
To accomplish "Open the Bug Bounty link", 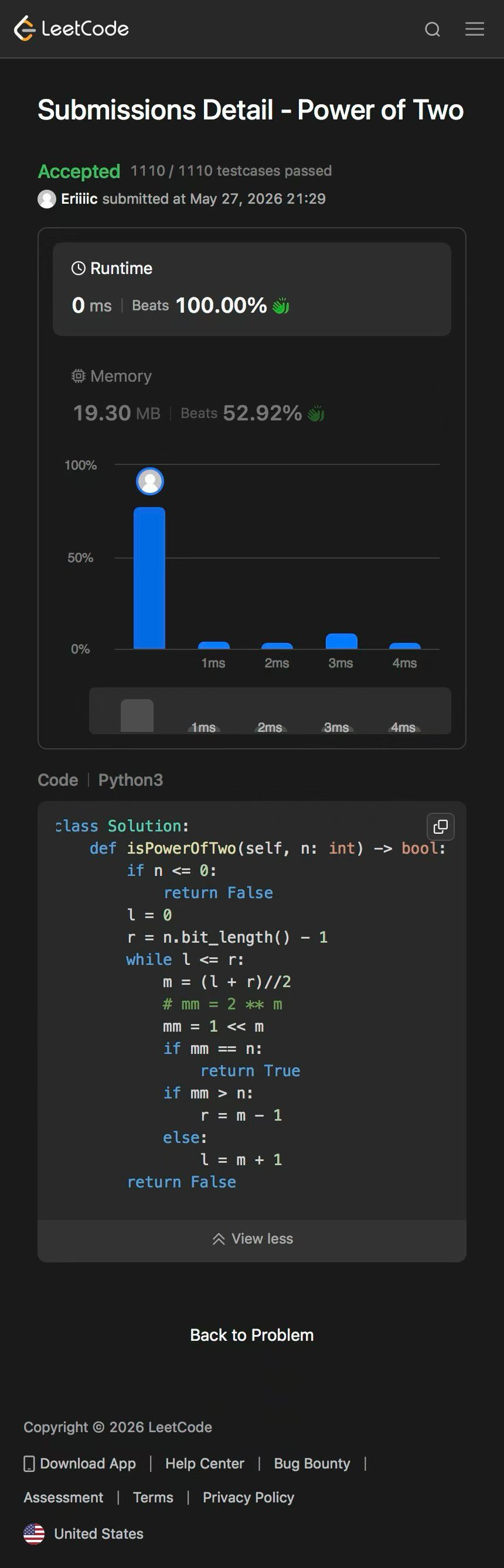I will coord(312,1463).
